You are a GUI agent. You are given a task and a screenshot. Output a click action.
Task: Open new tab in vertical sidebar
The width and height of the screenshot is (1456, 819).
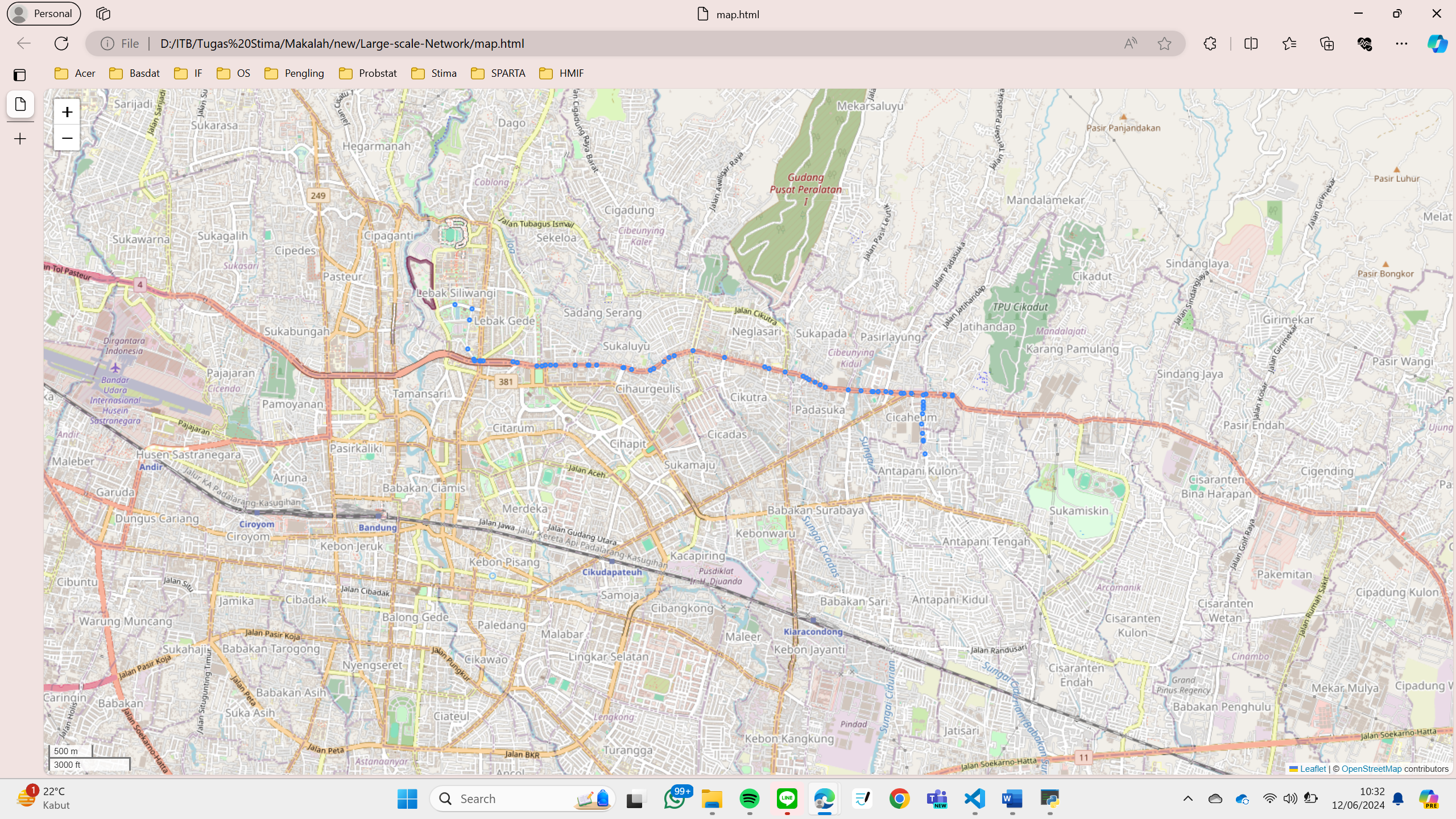coord(20,139)
